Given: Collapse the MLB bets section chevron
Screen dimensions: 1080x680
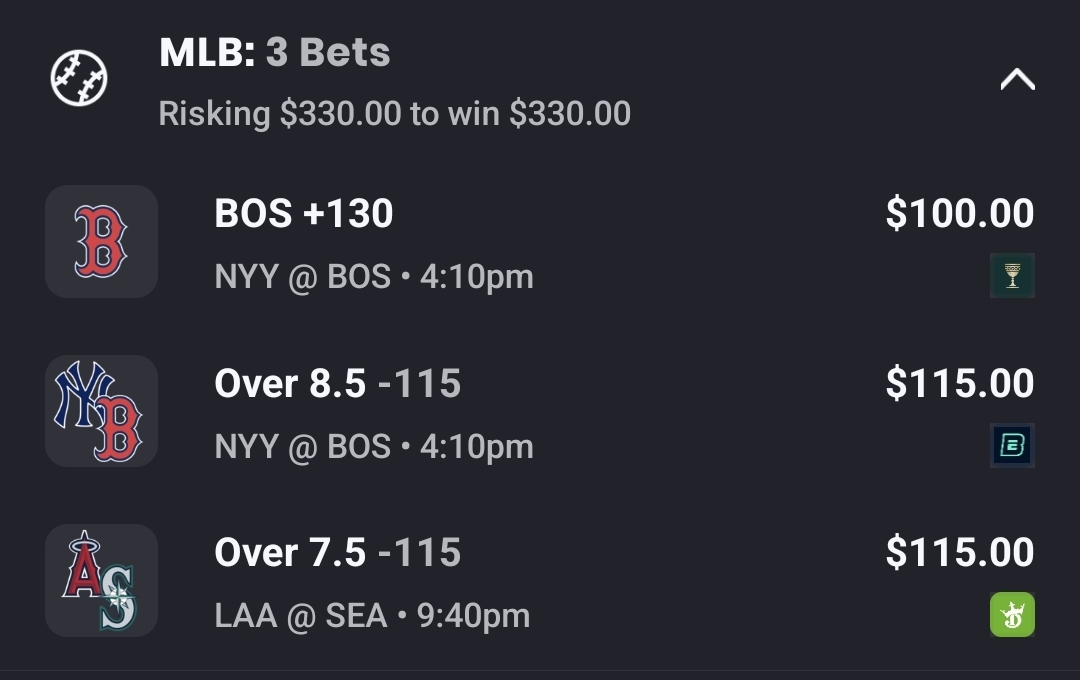Looking at the screenshot, I should coord(1017,79).
